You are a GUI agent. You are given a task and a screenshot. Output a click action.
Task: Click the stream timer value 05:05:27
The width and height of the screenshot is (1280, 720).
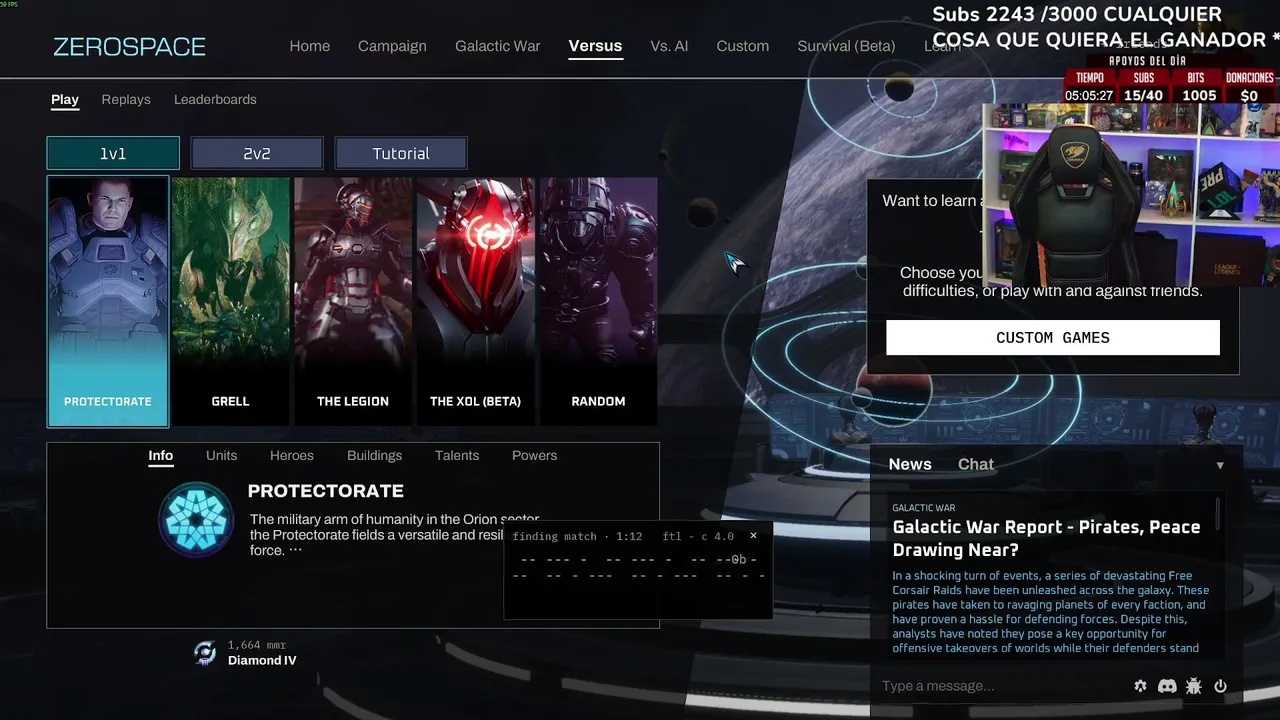point(1089,96)
